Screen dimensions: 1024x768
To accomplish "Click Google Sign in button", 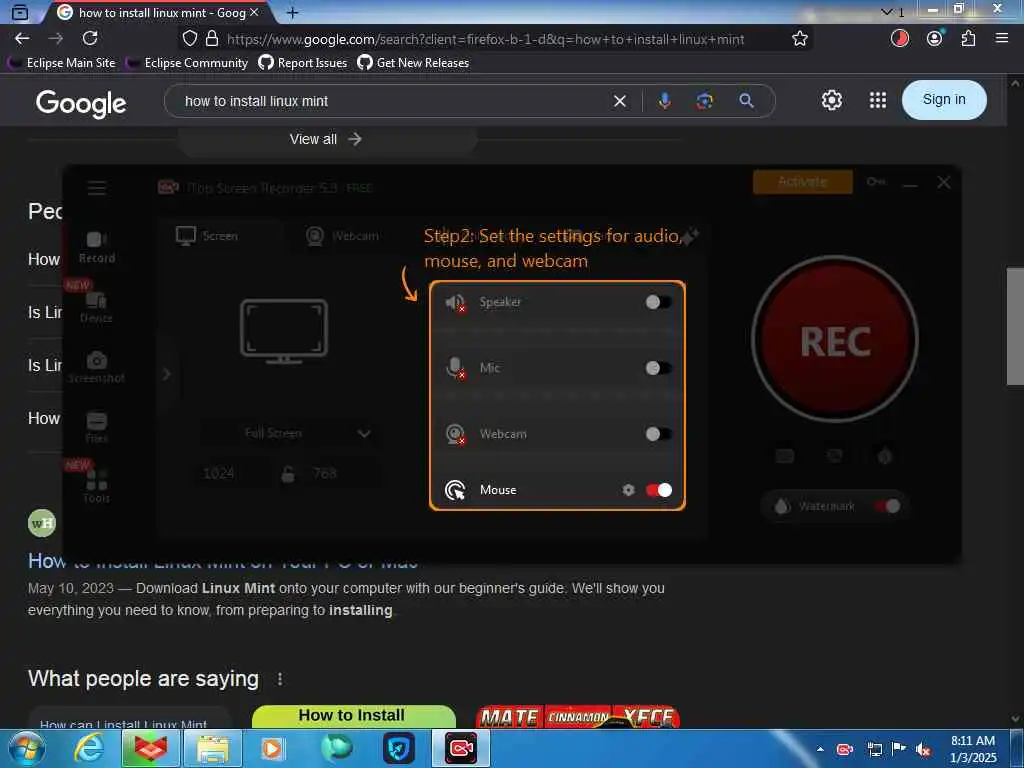I will (944, 100).
